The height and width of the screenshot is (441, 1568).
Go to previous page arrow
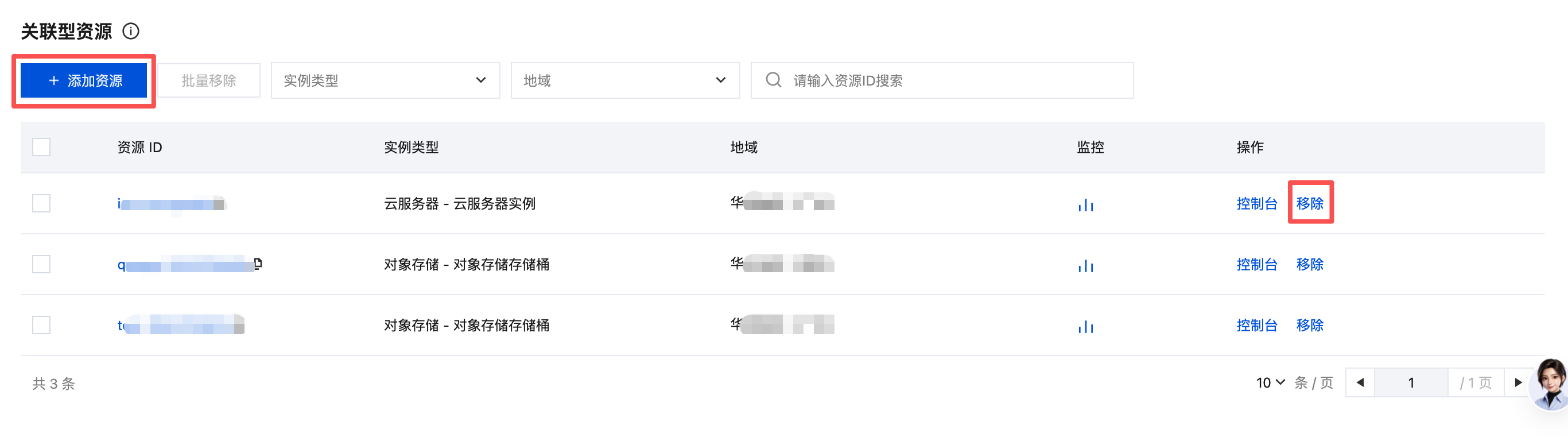[1360, 382]
